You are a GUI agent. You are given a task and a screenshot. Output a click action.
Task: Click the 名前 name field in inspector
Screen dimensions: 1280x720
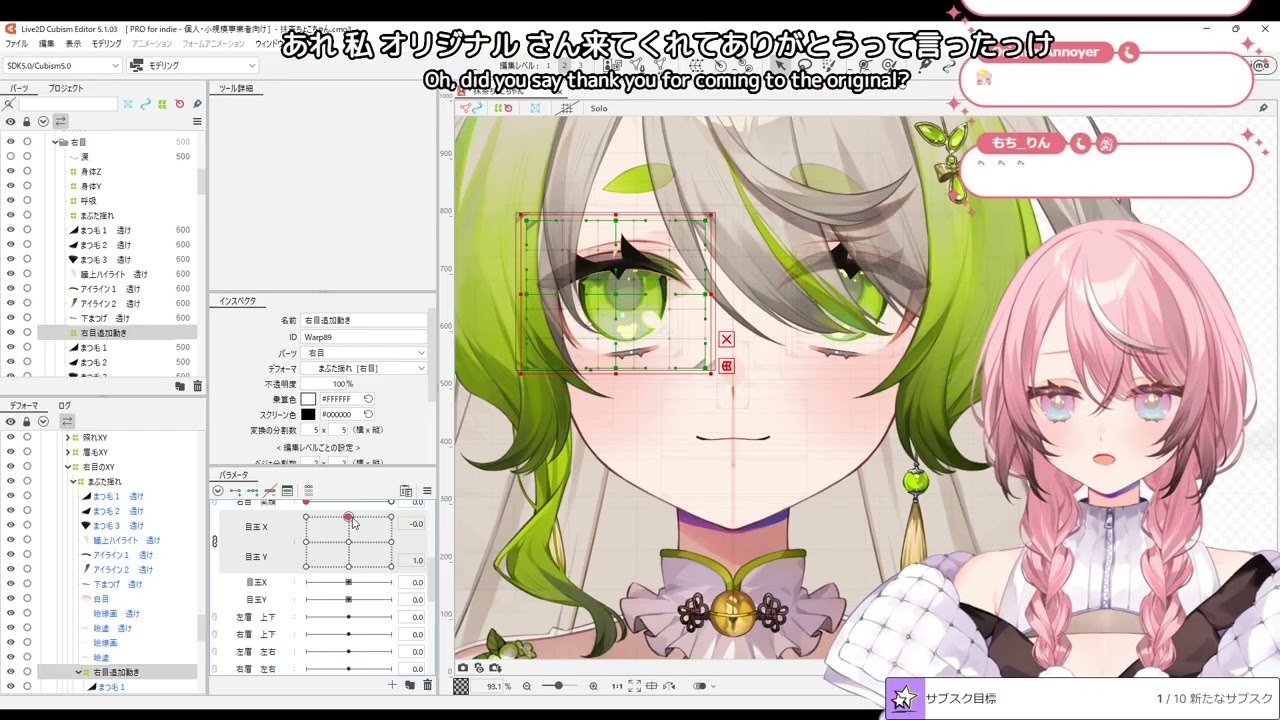[364, 321]
